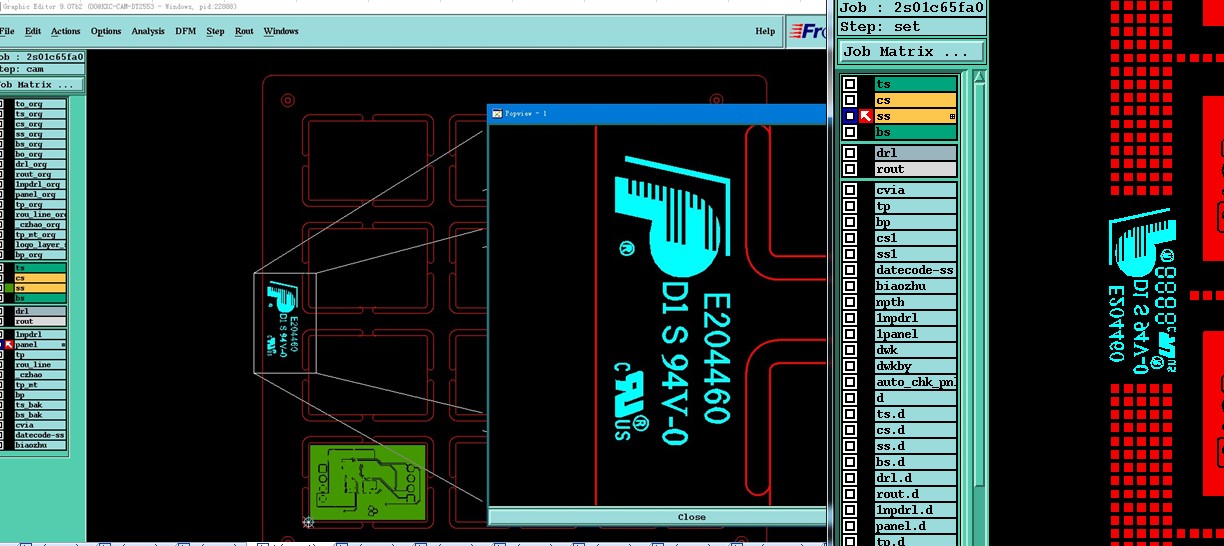Toggle the biaozhu layer checkbox in right panel

(x=850, y=286)
